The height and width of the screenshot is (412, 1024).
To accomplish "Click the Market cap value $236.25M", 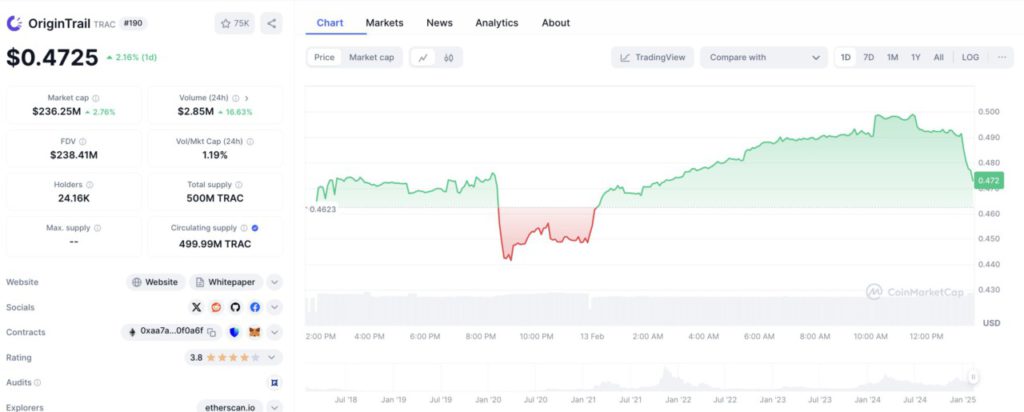I will pos(57,112).
